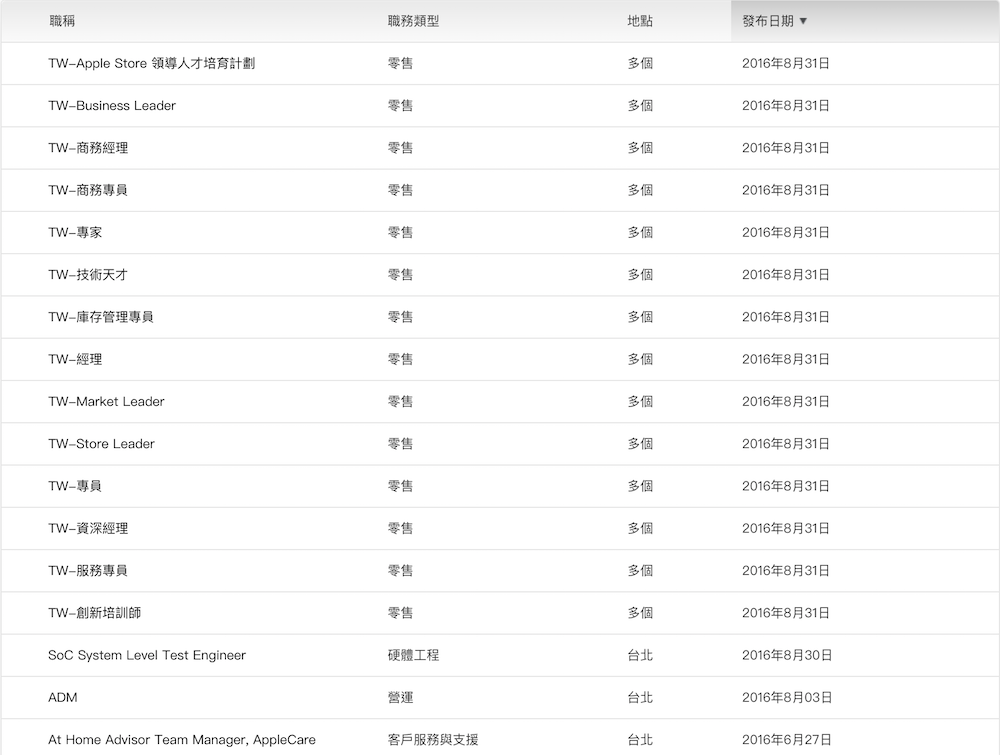View the TW–專家 job listing

[75, 233]
